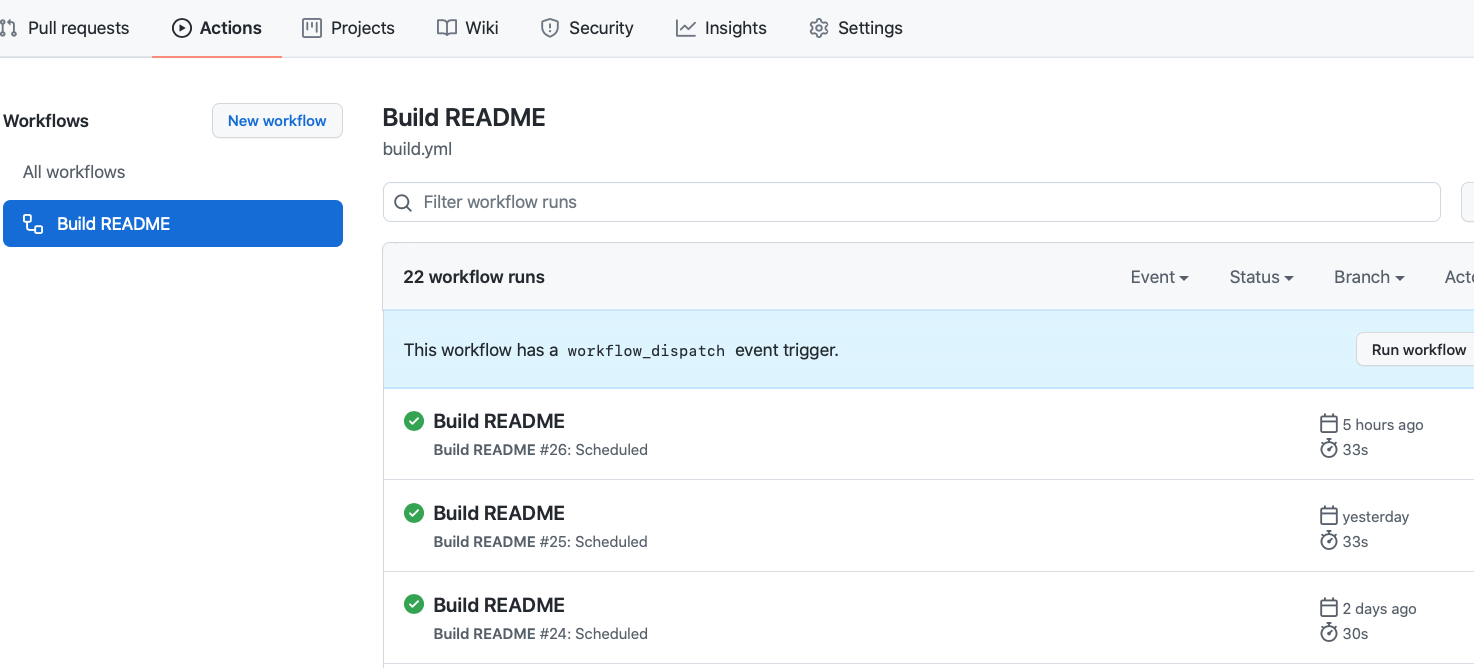The height and width of the screenshot is (668, 1474).
Task: Click 'Build README #26: Scheduled' subtitle
Action: pos(541,450)
